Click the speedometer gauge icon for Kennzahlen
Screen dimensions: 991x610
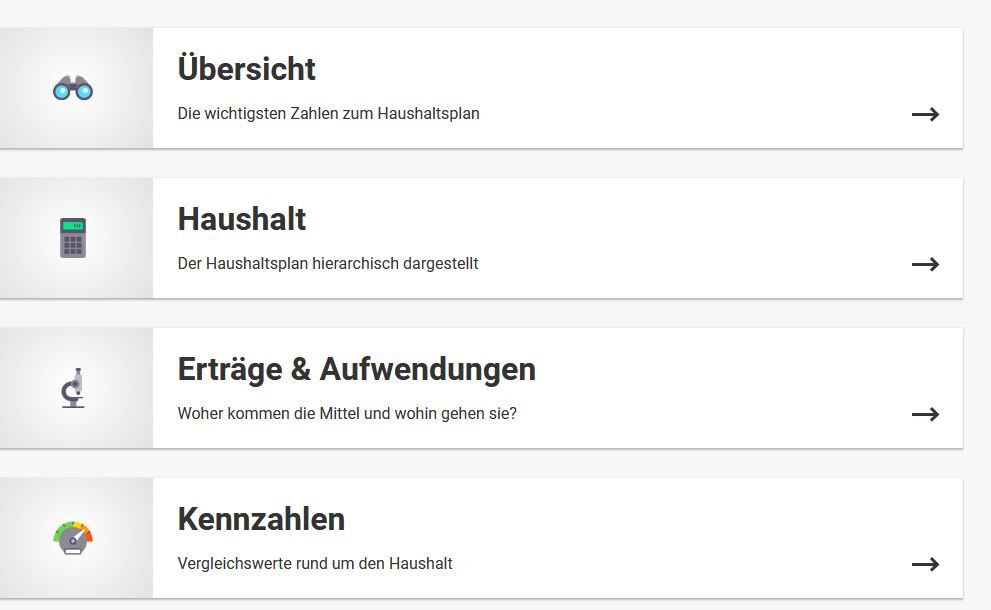coord(73,538)
